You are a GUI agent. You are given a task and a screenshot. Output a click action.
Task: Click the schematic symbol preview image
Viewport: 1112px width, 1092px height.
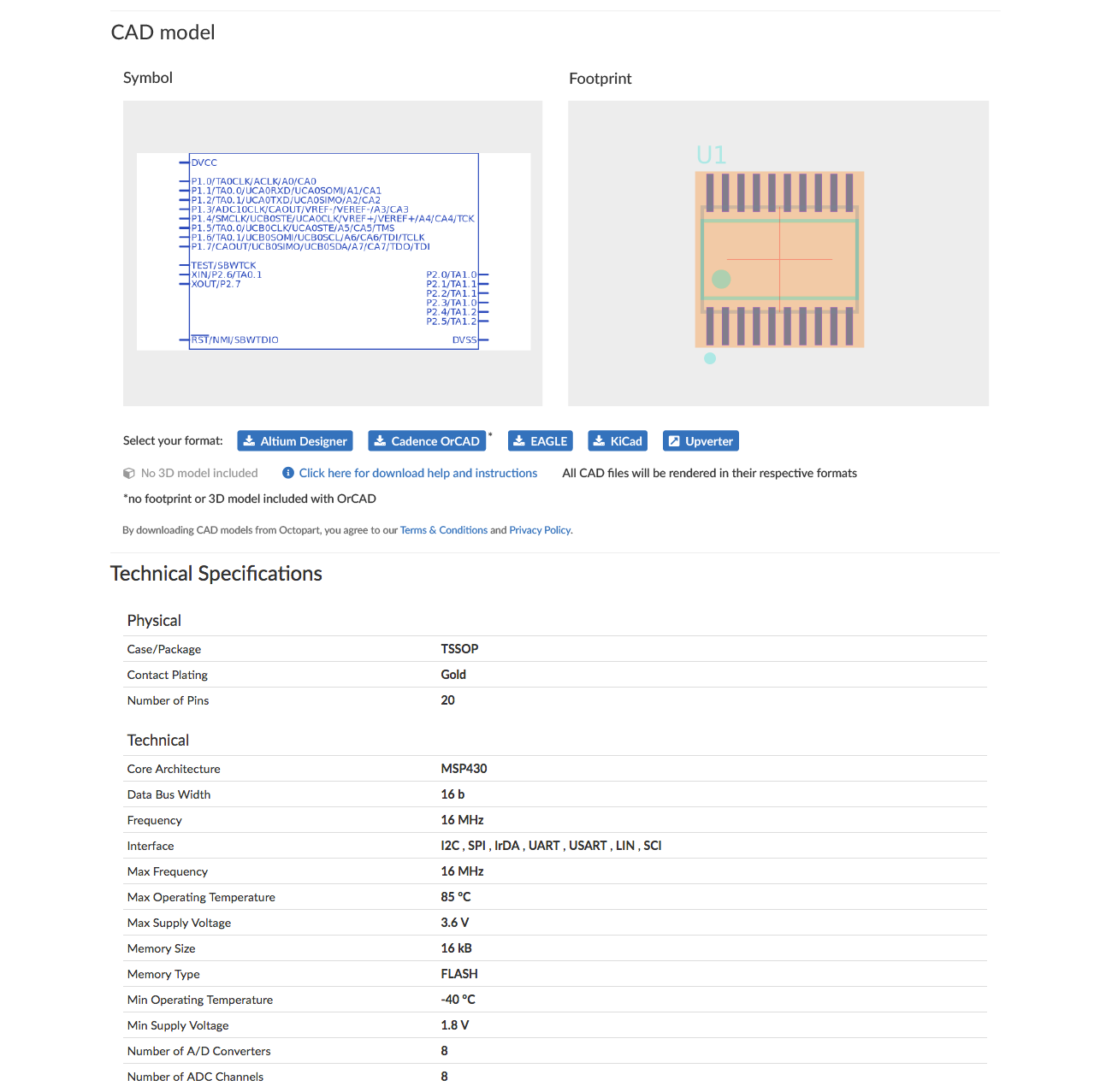pyautogui.click(x=333, y=251)
